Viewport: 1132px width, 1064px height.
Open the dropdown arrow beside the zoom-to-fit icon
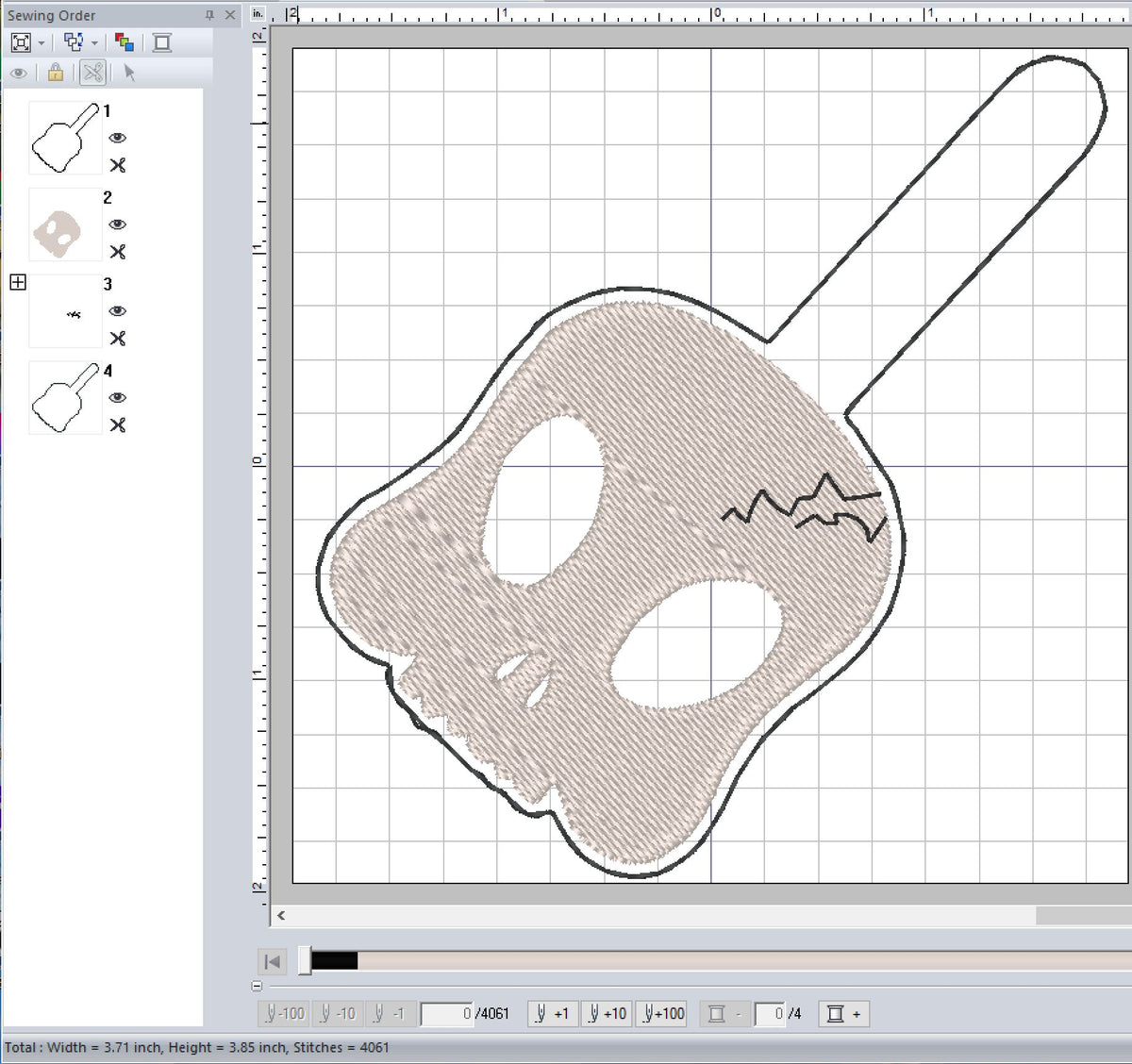click(x=42, y=43)
